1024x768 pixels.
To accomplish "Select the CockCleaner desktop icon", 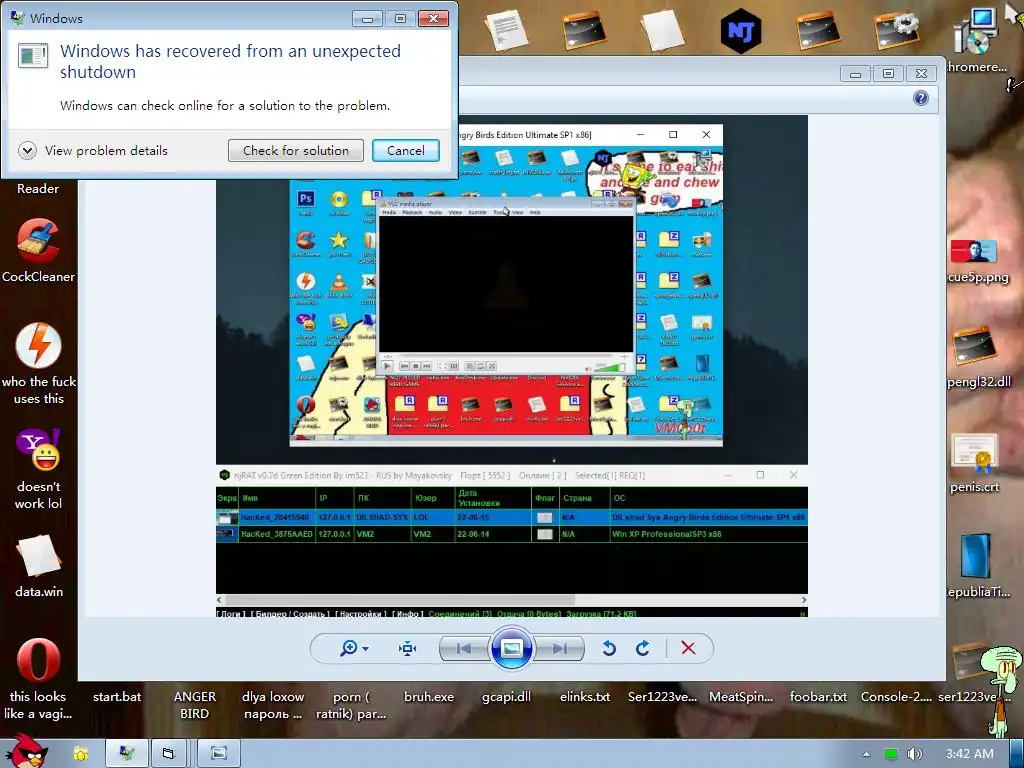I will (38, 250).
